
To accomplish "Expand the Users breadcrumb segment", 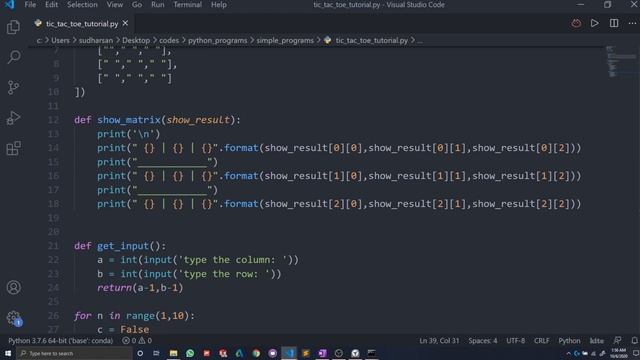I will pyautogui.click(x=60, y=40).
